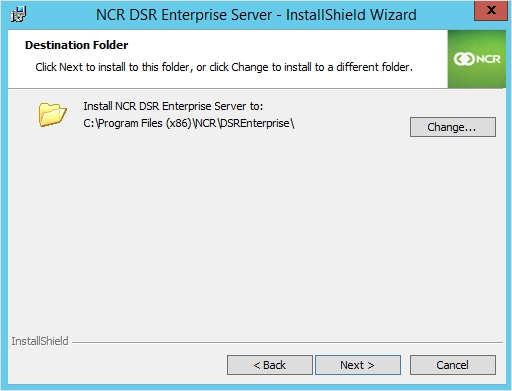Image resolution: width=512 pixels, height=391 pixels.
Task: Click the white NCR lettering on green banner
Action: [488, 59]
